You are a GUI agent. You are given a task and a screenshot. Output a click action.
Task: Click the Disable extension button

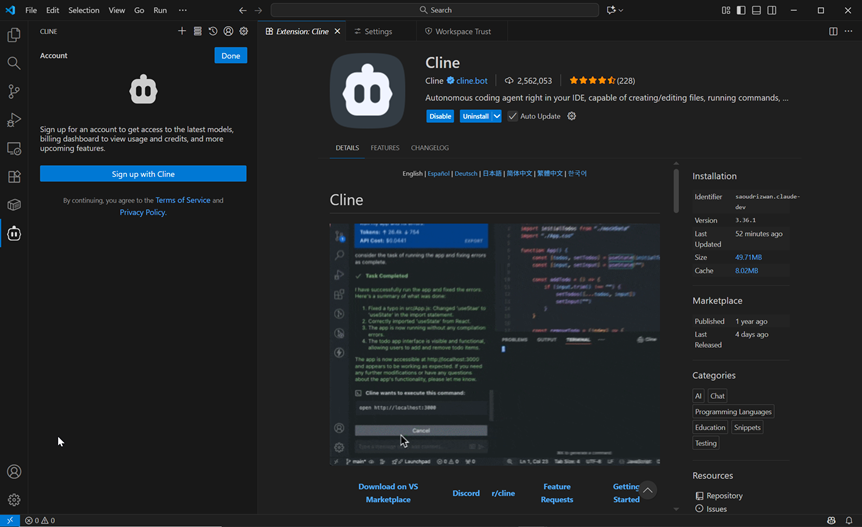coord(440,116)
